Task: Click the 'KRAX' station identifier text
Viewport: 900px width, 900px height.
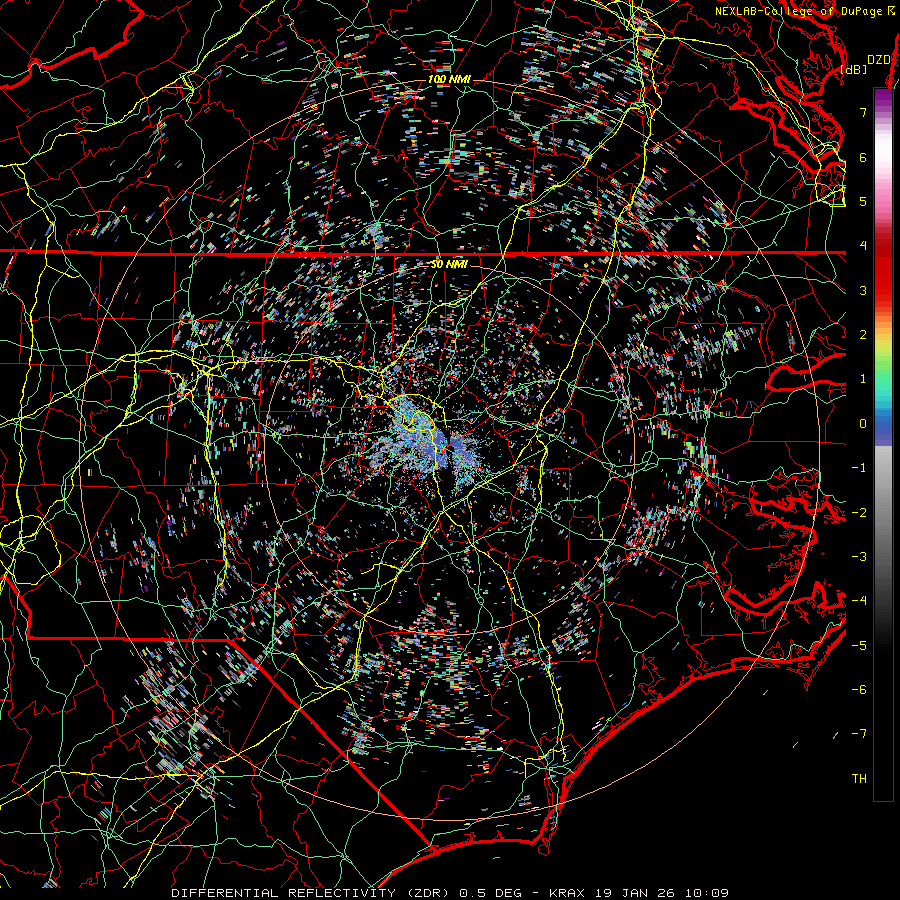Action: (x=569, y=893)
